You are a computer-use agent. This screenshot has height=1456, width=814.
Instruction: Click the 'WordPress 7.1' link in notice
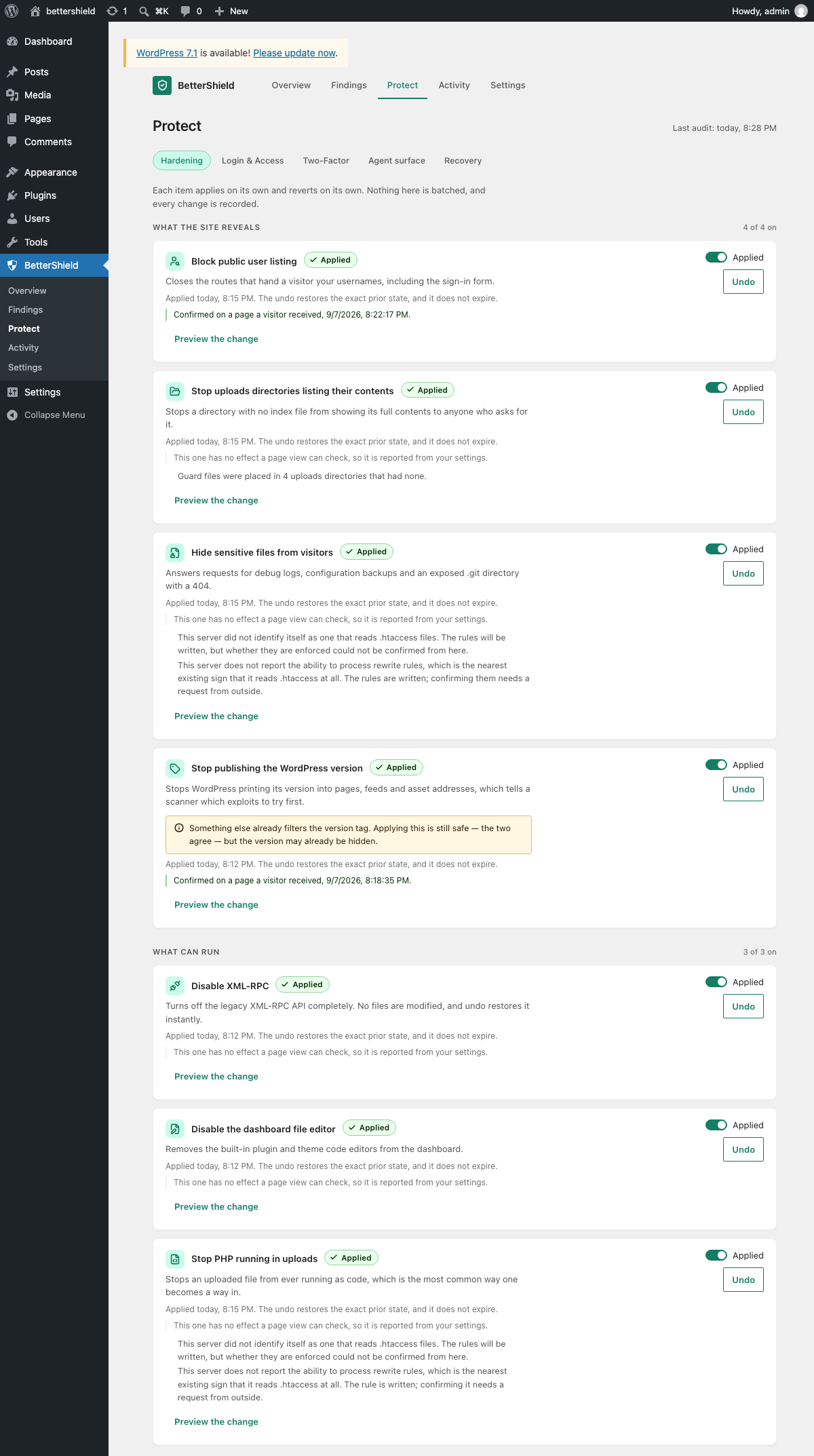click(x=167, y=53)
